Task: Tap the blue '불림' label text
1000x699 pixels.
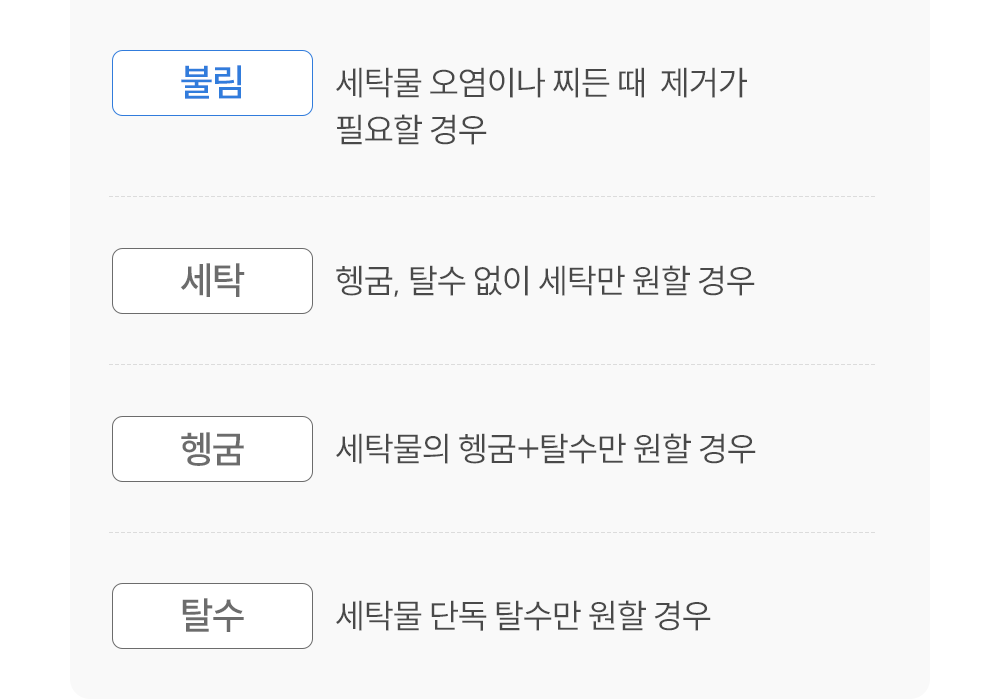Action: click(x=212, y=83)
